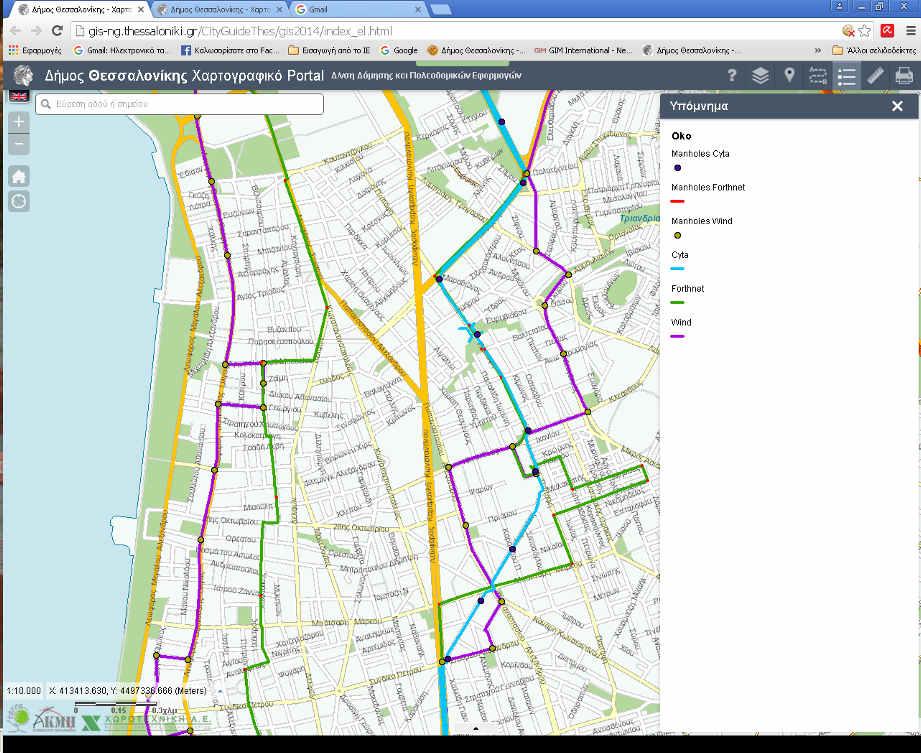The height and width of the screenshot is (753, 921).
Task: Click the purple Wind line legend swatch
Action: pos(677,337)
